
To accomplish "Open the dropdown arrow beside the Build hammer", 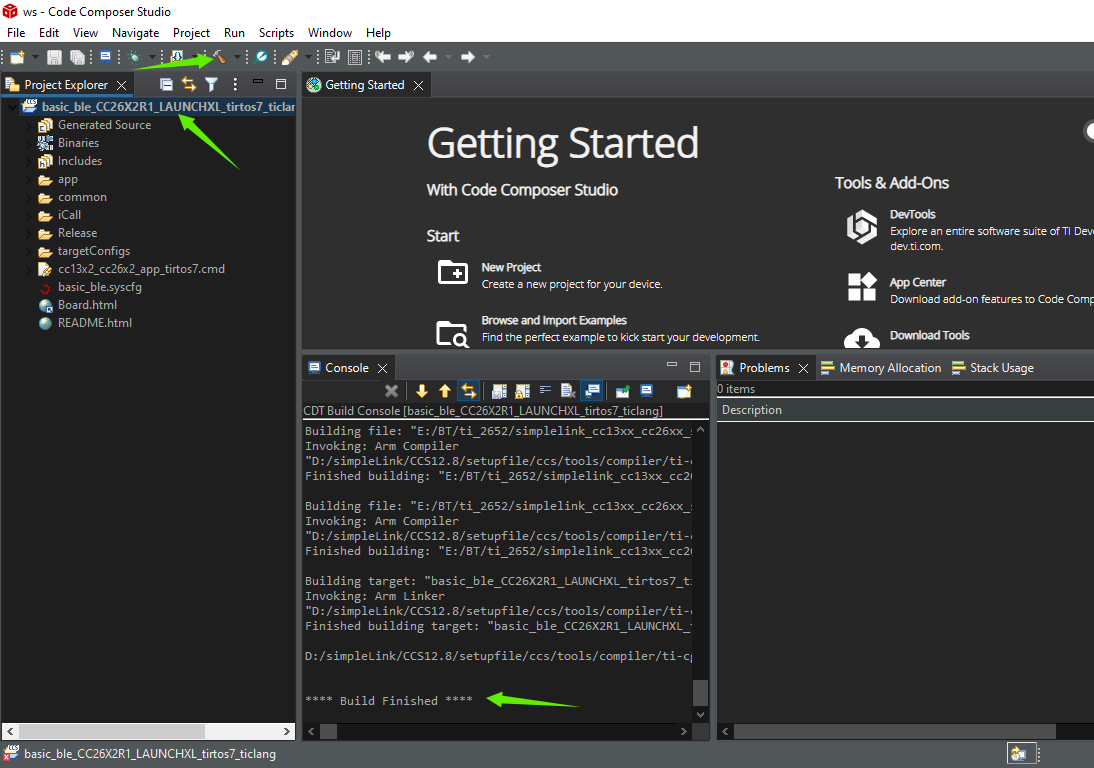I will [237, 57].
